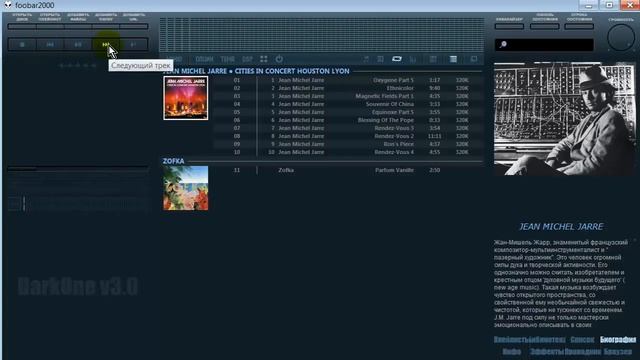Screen dimensions: 640x360
Task: Select the track Rendez-Vous 2
Action: [x=347, y=136]
